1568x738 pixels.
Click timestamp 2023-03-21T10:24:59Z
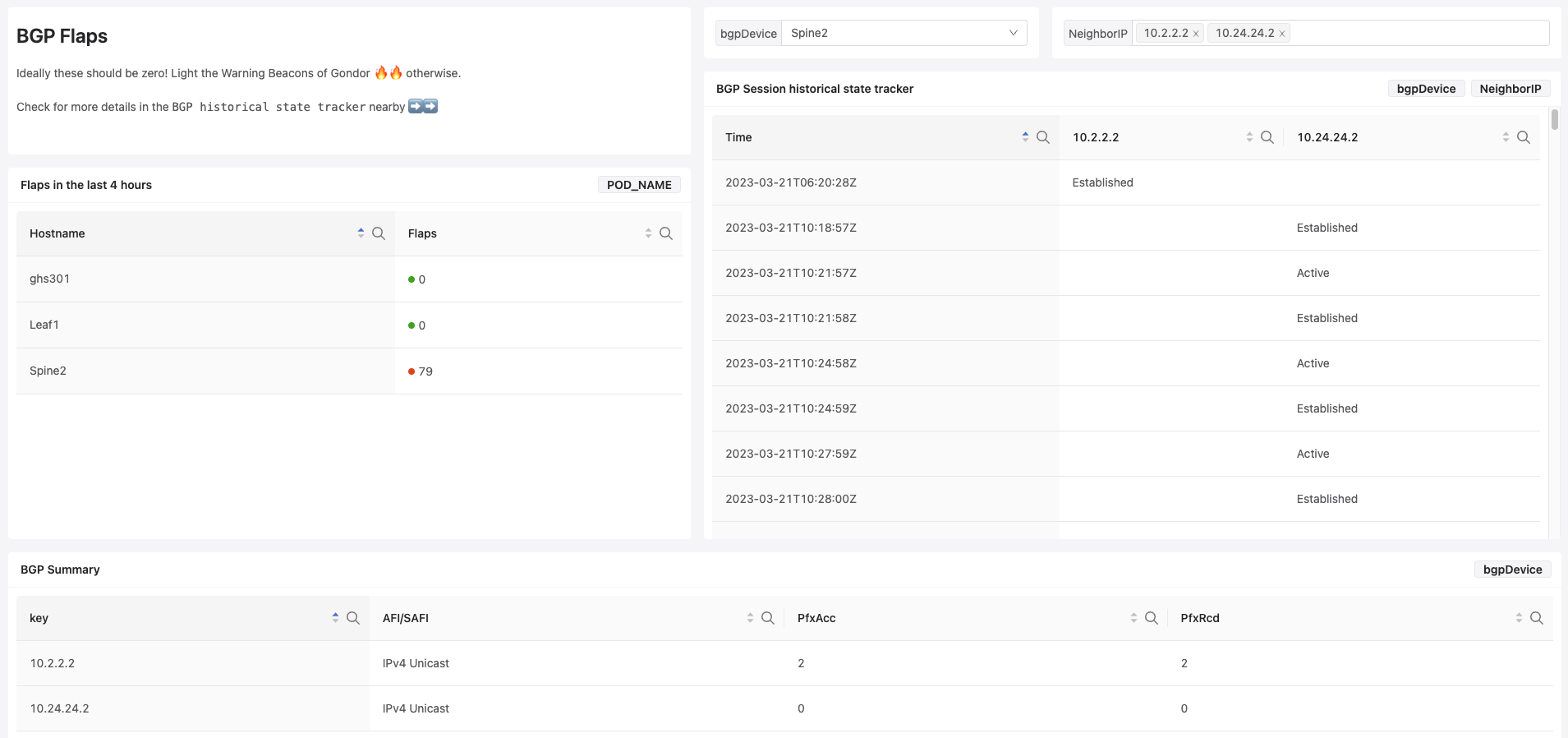click(x=791, y=408)
